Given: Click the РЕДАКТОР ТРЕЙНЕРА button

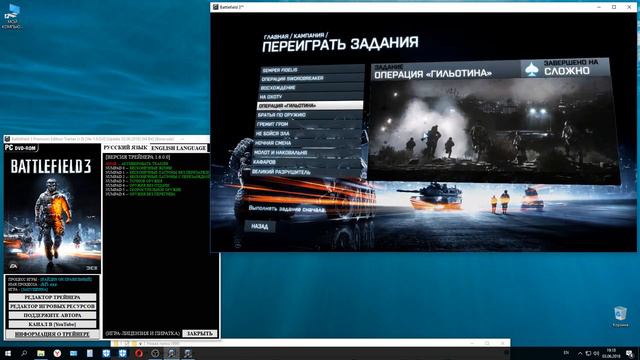Looking at the screenshot, I should click(x=52, y=298).
